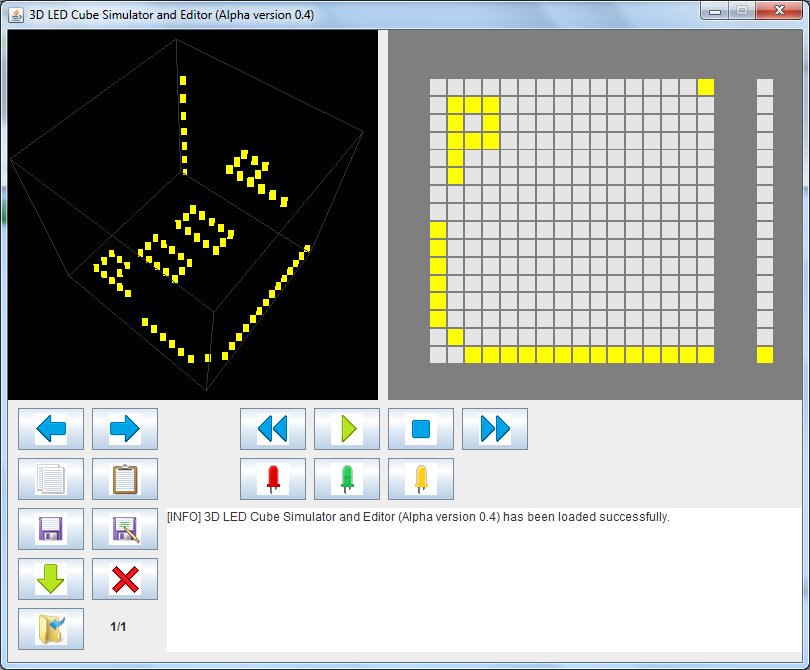Select the yellow bottom cell of layer column

[765, 355]
